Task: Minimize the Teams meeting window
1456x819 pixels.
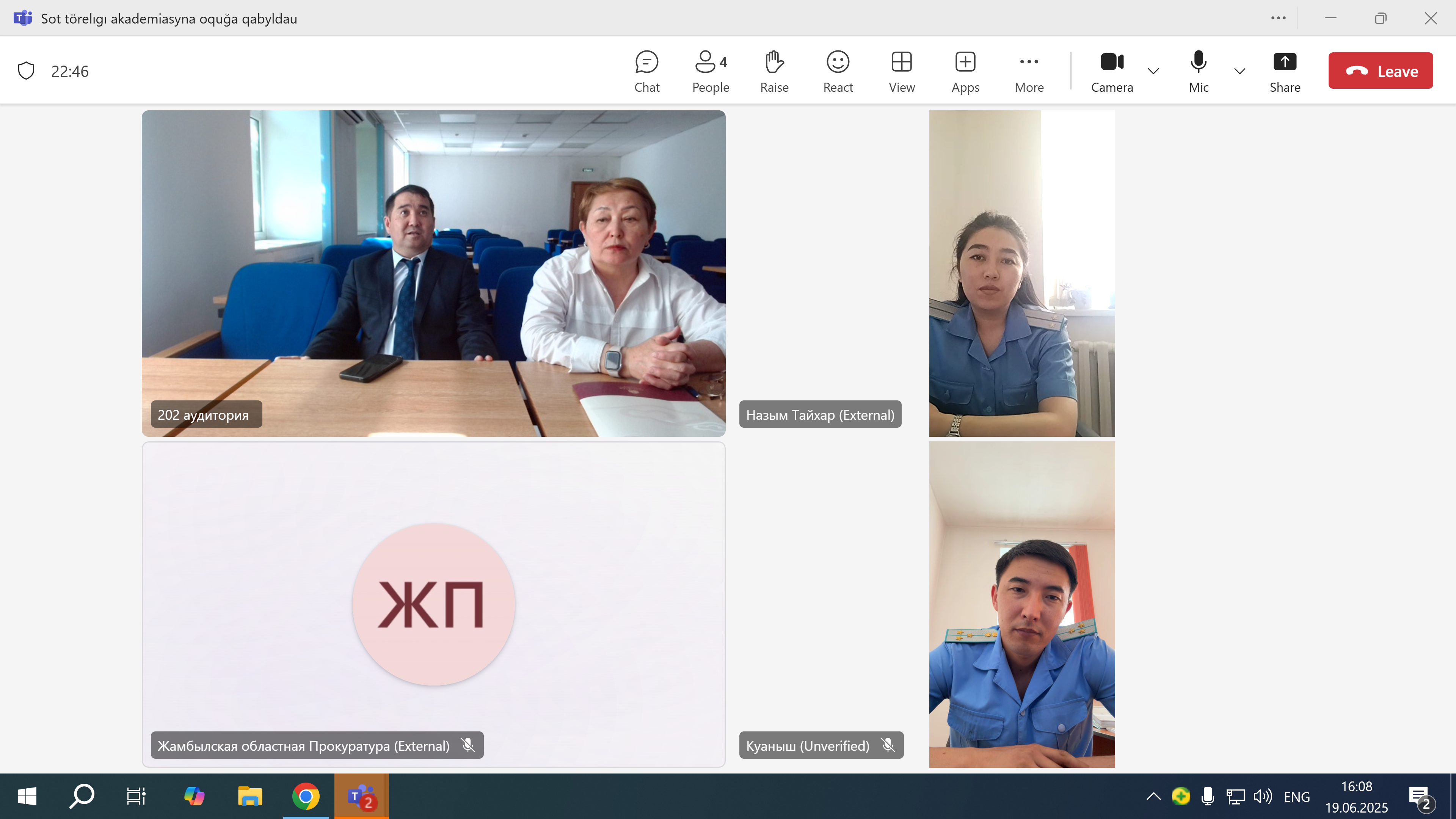Action: (1331, 18)
